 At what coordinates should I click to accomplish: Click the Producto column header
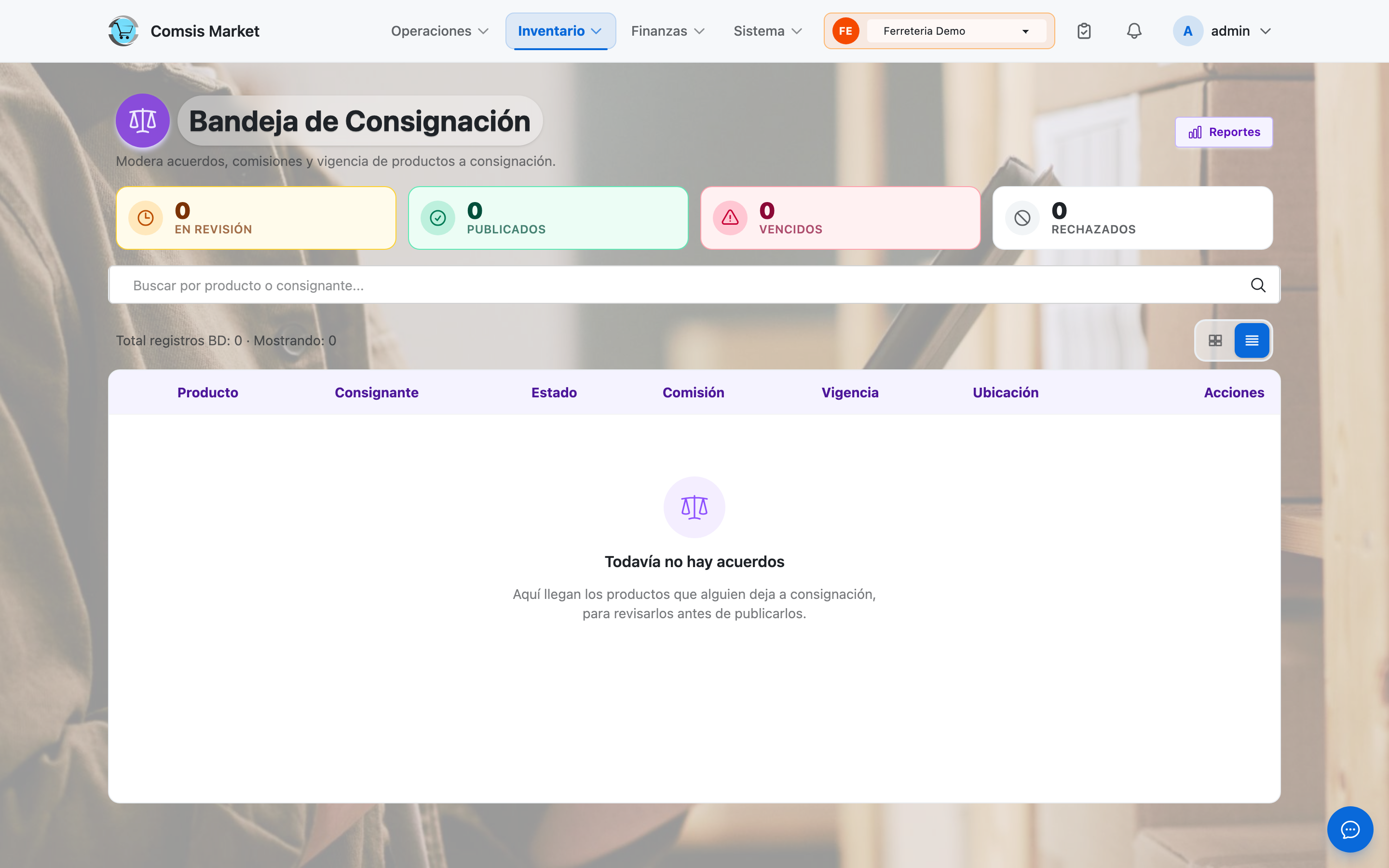(x=208, y=393)
